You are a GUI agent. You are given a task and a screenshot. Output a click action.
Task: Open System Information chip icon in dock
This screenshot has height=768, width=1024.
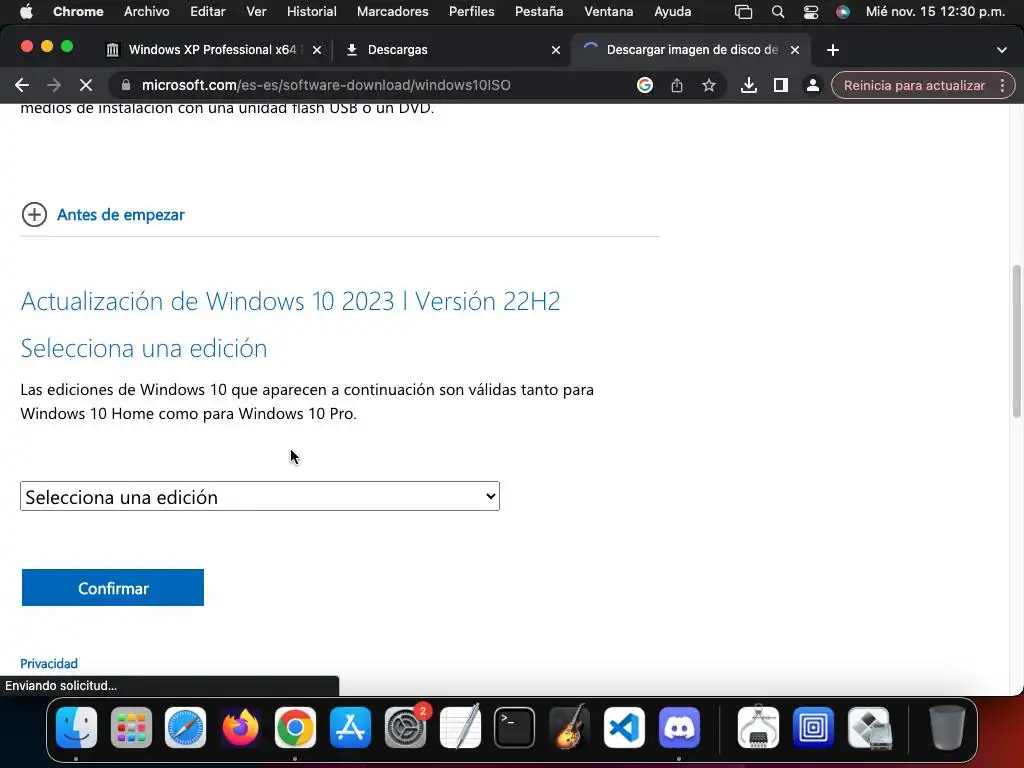pyautogui.click(x=758, y=727)
